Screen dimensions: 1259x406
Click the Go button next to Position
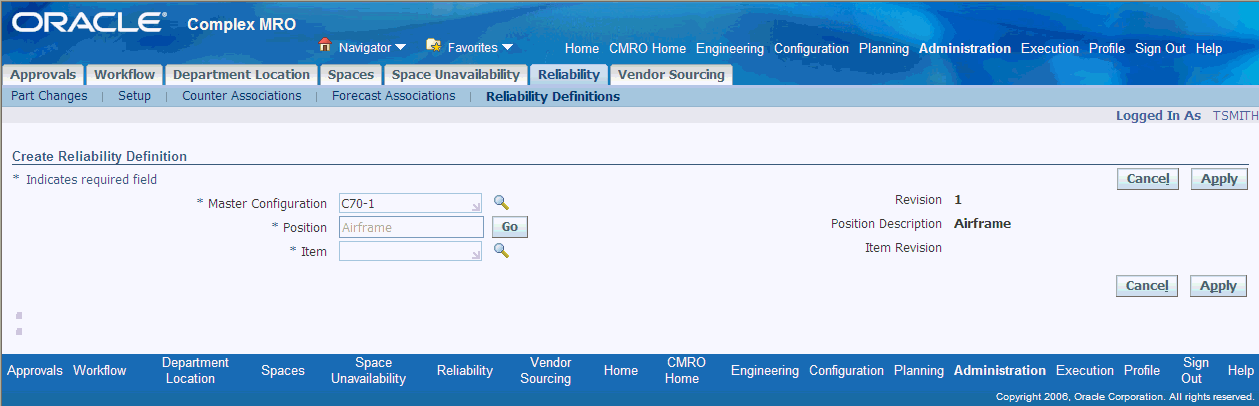509,227
